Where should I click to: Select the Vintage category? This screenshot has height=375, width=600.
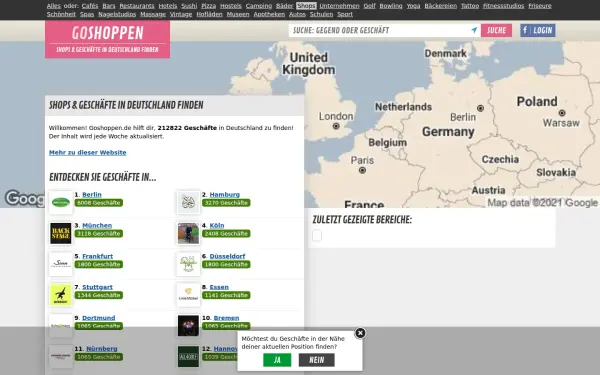click(x=181, y=14)
